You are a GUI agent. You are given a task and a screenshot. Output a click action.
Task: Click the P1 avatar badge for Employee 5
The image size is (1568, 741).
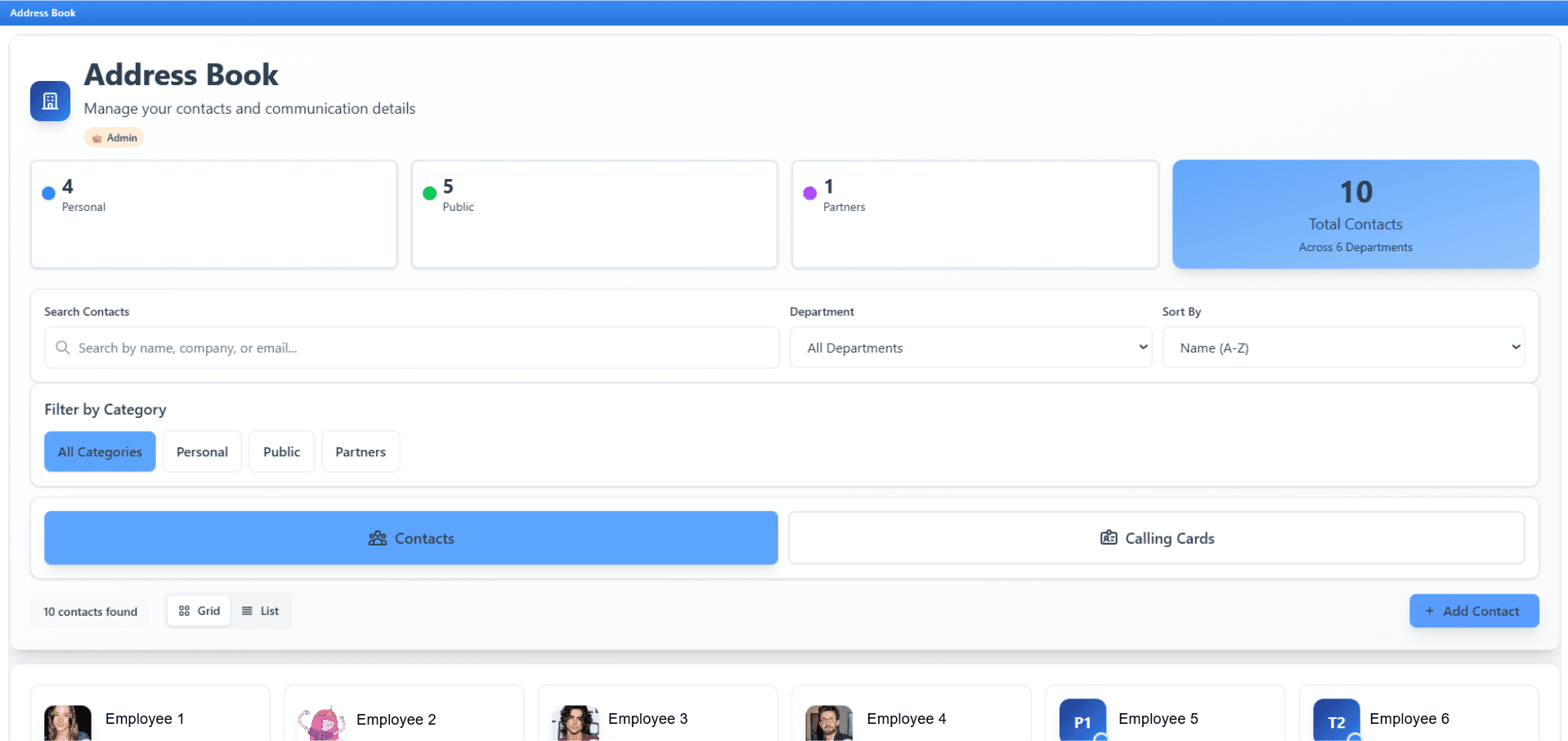pos(1082,721)
